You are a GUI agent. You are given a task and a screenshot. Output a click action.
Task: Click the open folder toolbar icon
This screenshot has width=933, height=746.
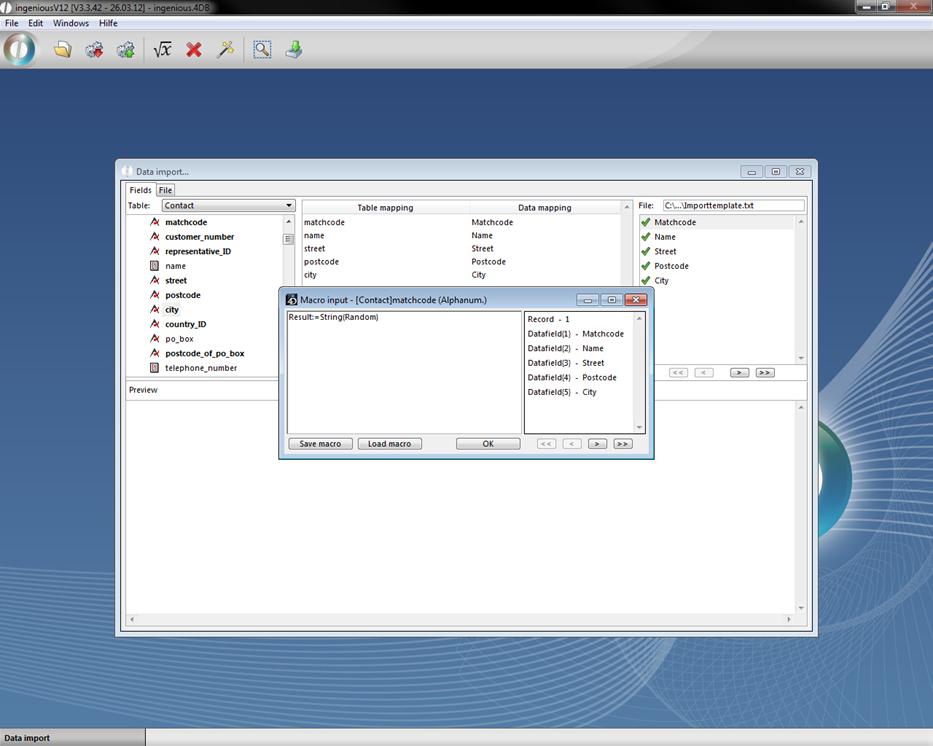pyautogui.click(x=63, y=49)
